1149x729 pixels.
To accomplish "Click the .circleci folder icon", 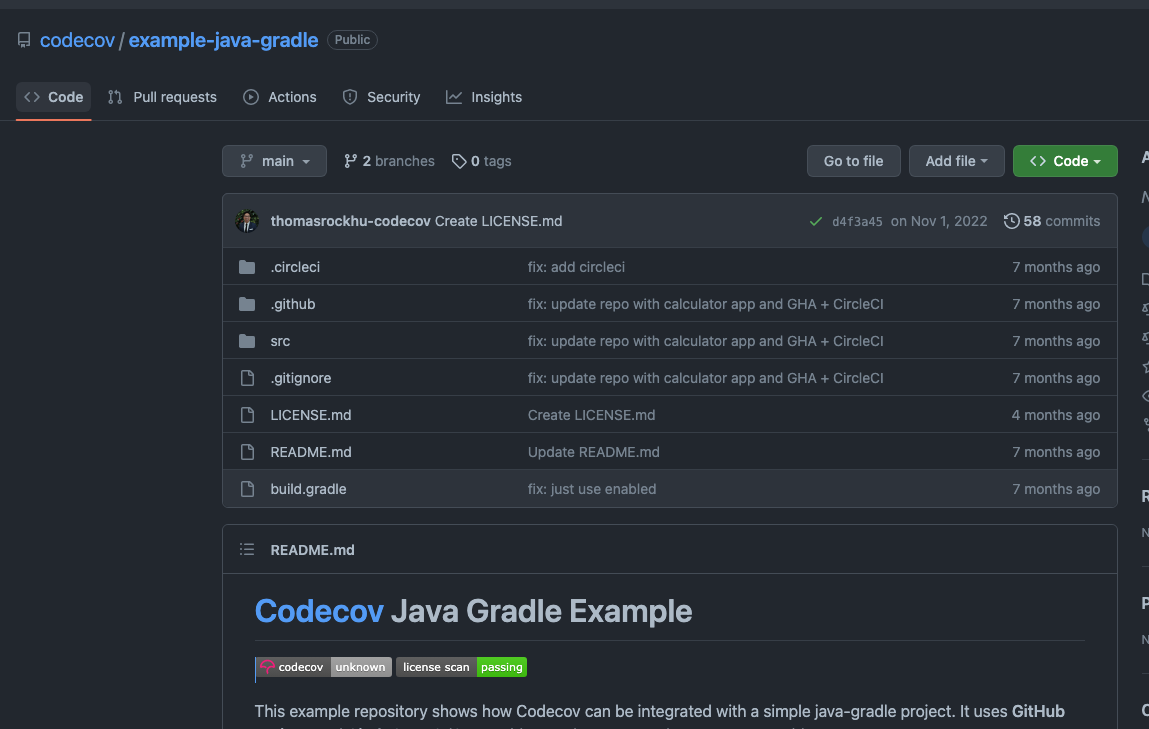I will click(247, 267).
